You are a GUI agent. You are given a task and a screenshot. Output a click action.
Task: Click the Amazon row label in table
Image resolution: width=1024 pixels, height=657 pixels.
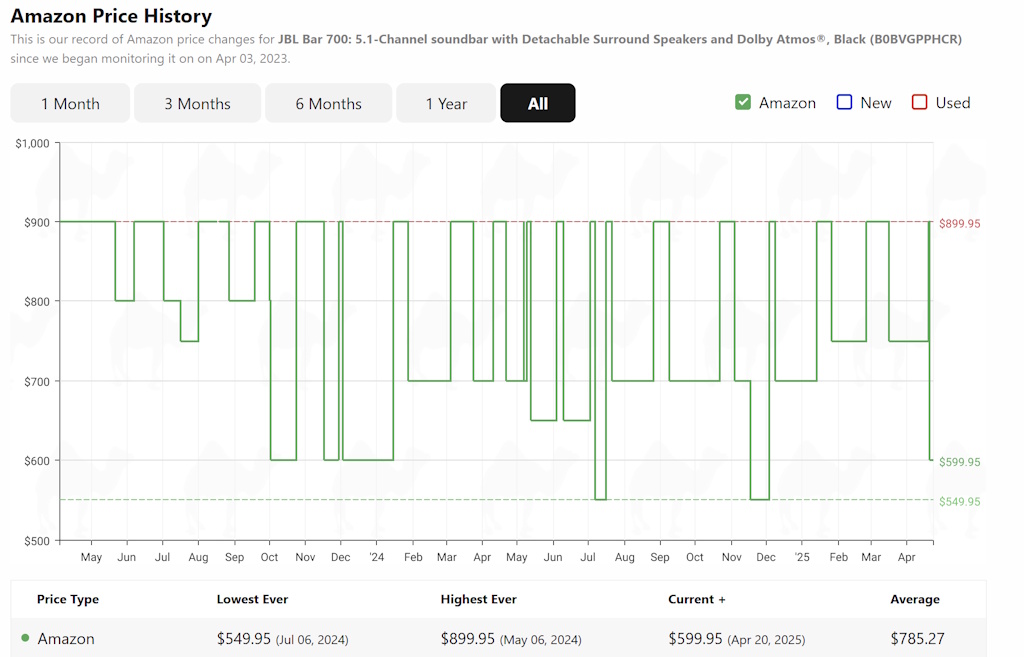[x=66, y=639]
